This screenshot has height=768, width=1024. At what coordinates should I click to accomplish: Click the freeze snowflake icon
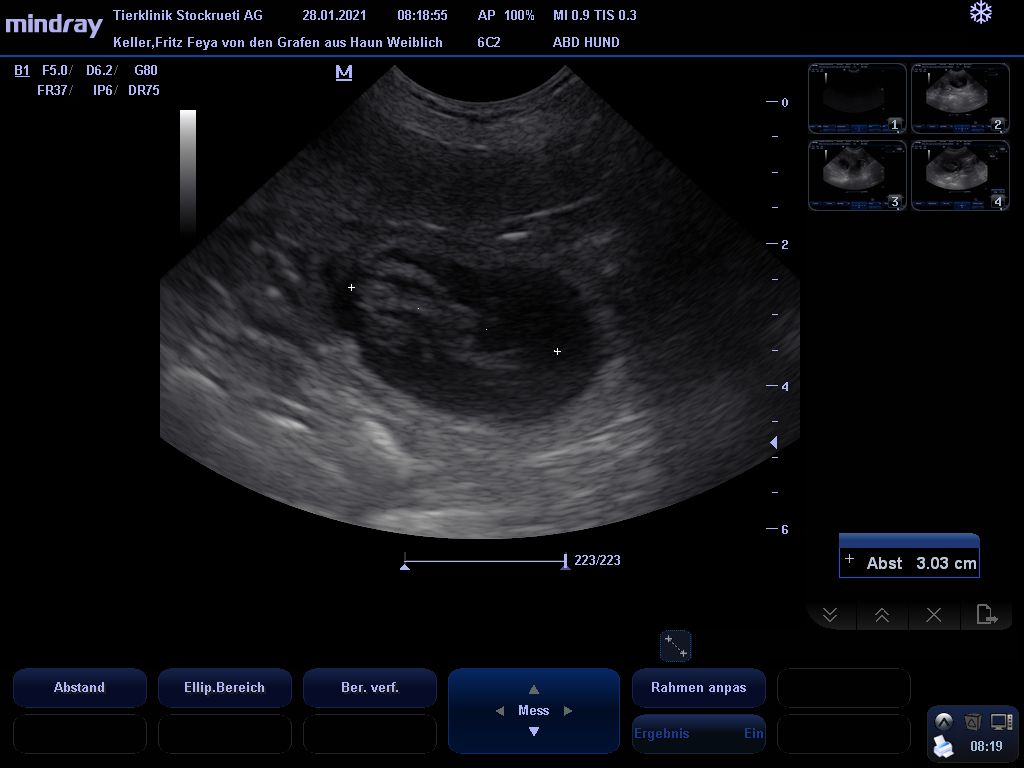coord(981,13)
